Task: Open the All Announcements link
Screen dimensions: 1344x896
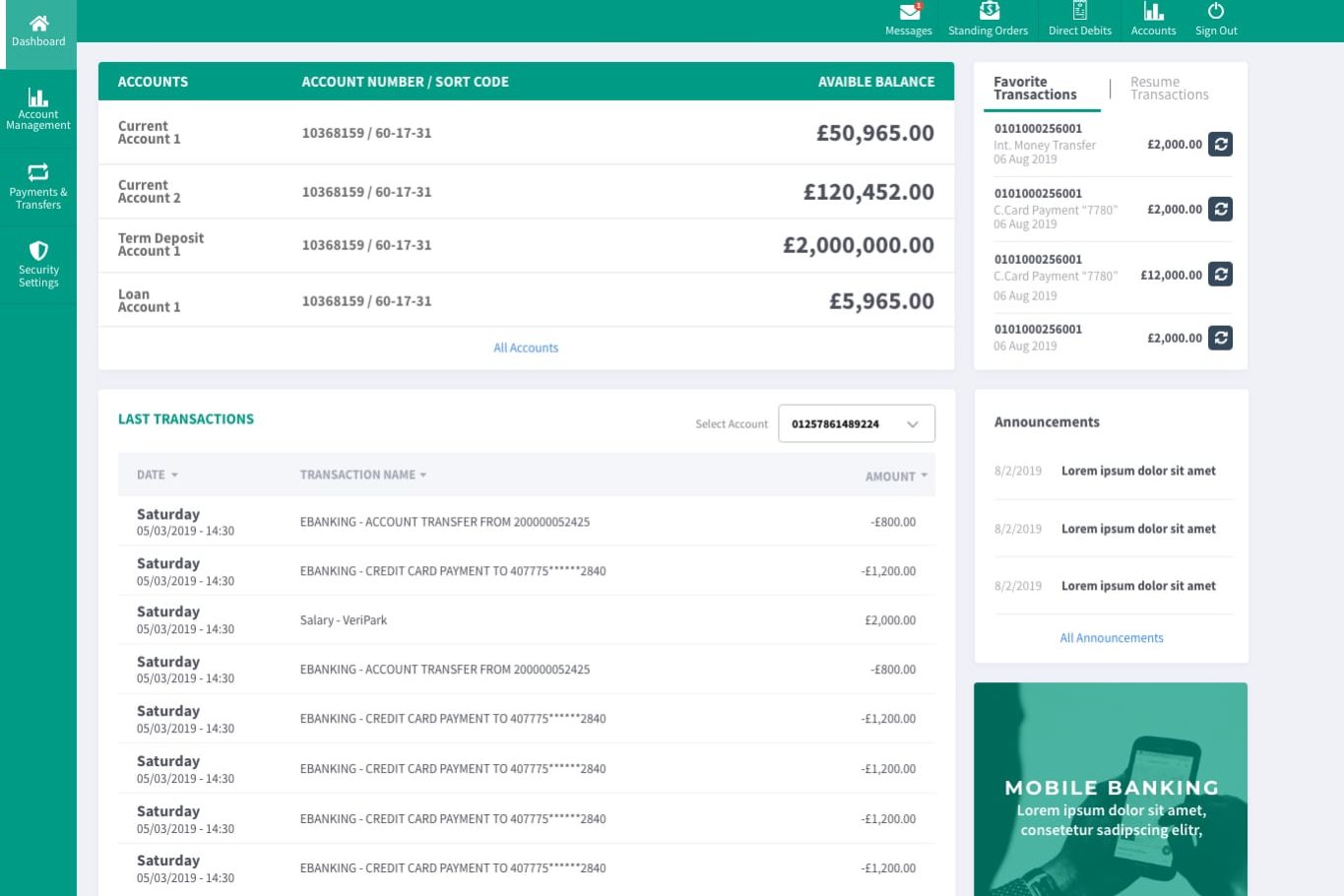Action: [1111, 639]
